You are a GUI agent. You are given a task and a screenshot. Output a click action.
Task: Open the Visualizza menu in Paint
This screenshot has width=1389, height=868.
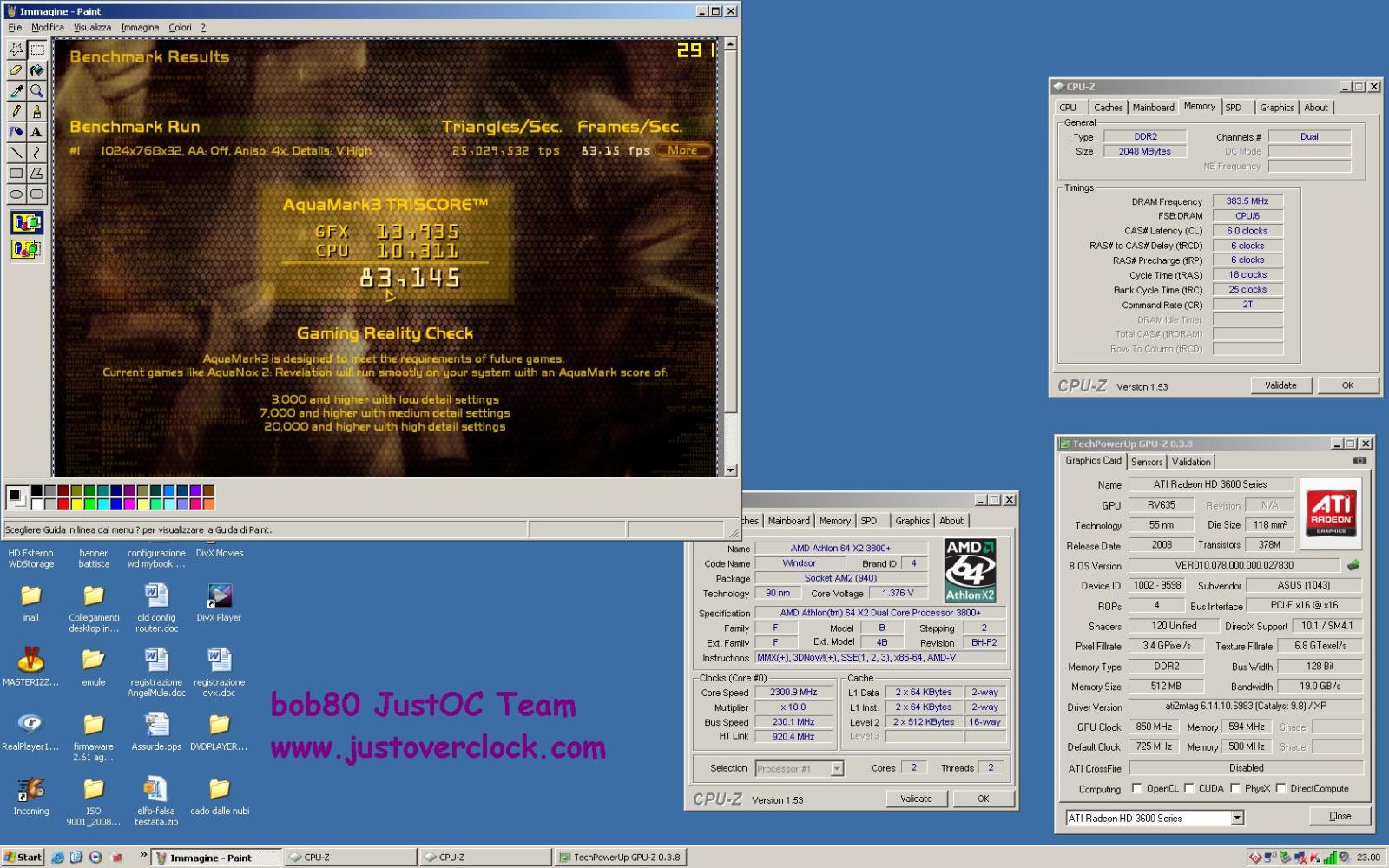92,28
